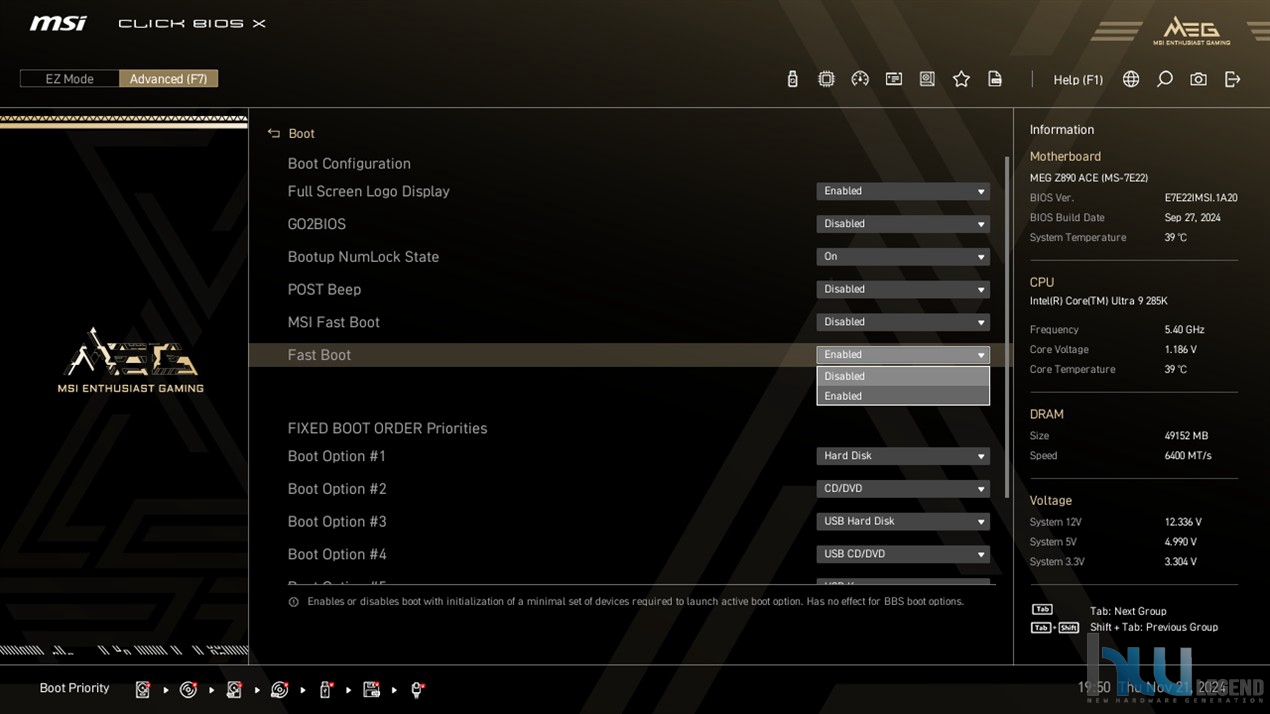
Task: Select the highlighted Fast Boot row label
Action: click(x=319, y=355)
